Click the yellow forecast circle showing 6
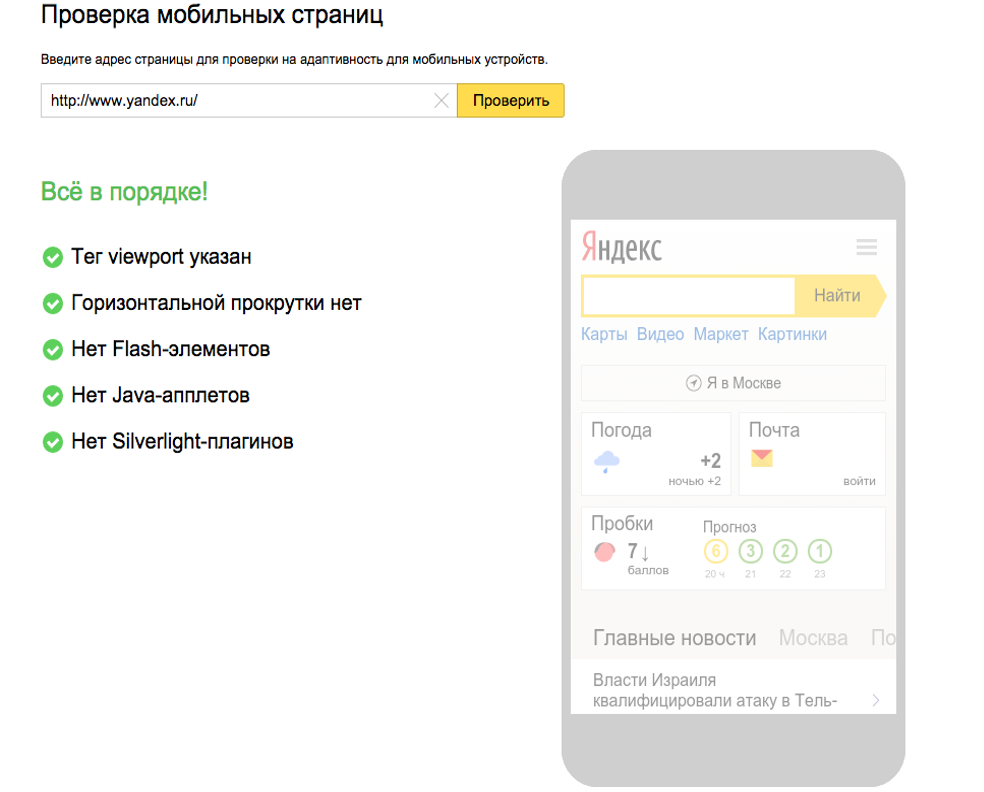Image resolution: width=984 pixels, height=792 pixels. (715, 551)
